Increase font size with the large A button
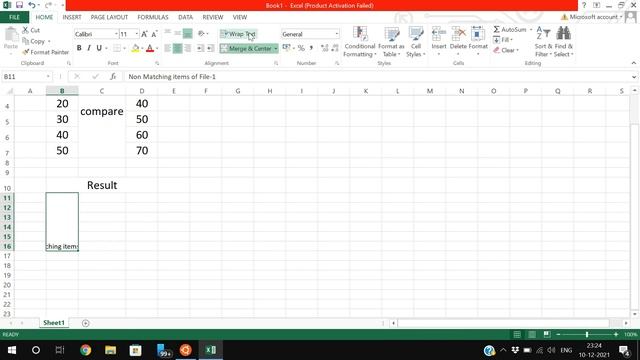640x360 pixels. [144, 34]
